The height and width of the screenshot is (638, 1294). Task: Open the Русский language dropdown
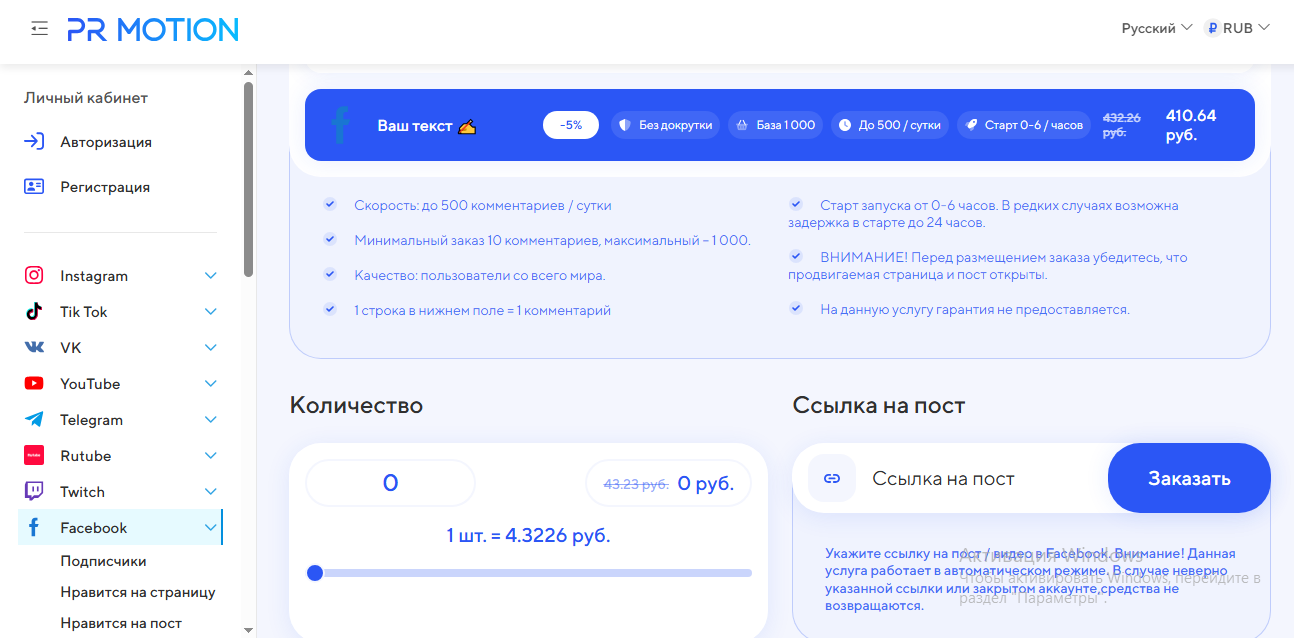coord(1157,28)
